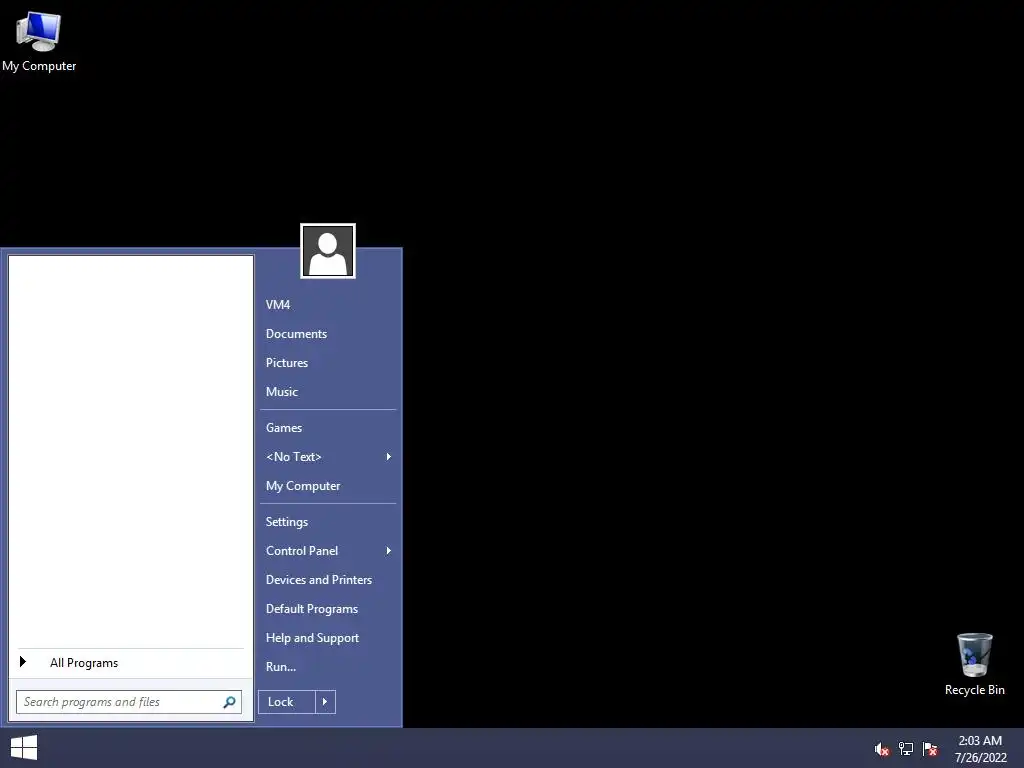
Task: Open Settings from Start menu
Action: (328, 522)
